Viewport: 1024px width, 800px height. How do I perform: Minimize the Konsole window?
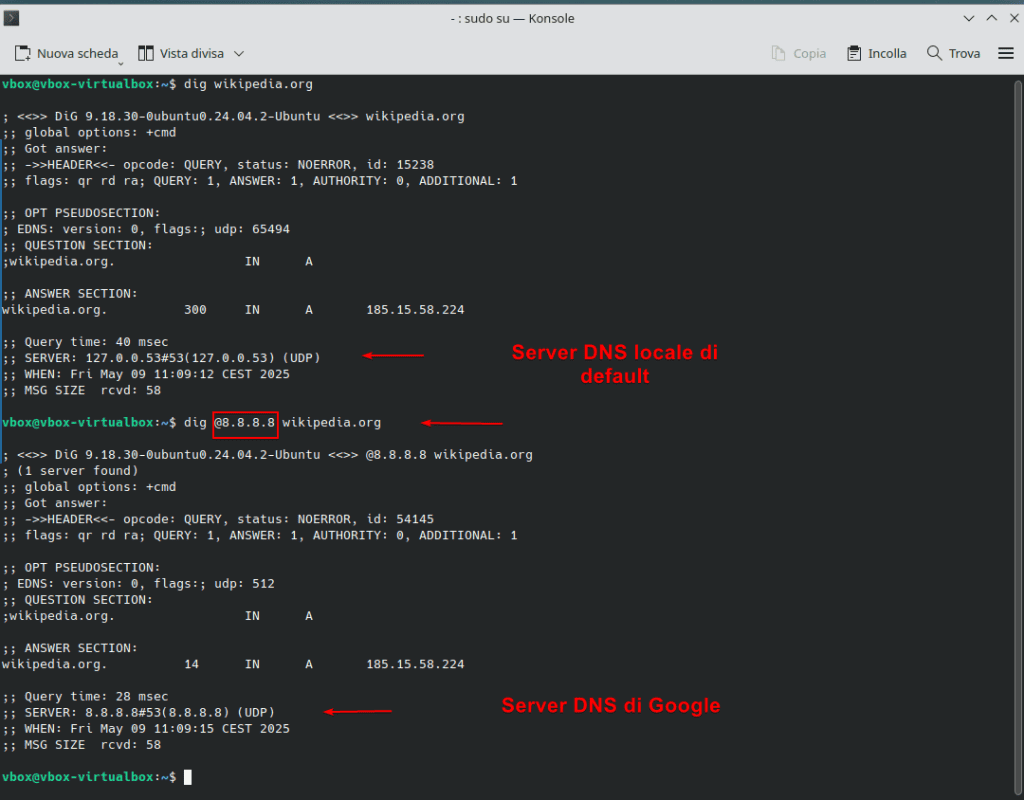click(x=968, y=18)
